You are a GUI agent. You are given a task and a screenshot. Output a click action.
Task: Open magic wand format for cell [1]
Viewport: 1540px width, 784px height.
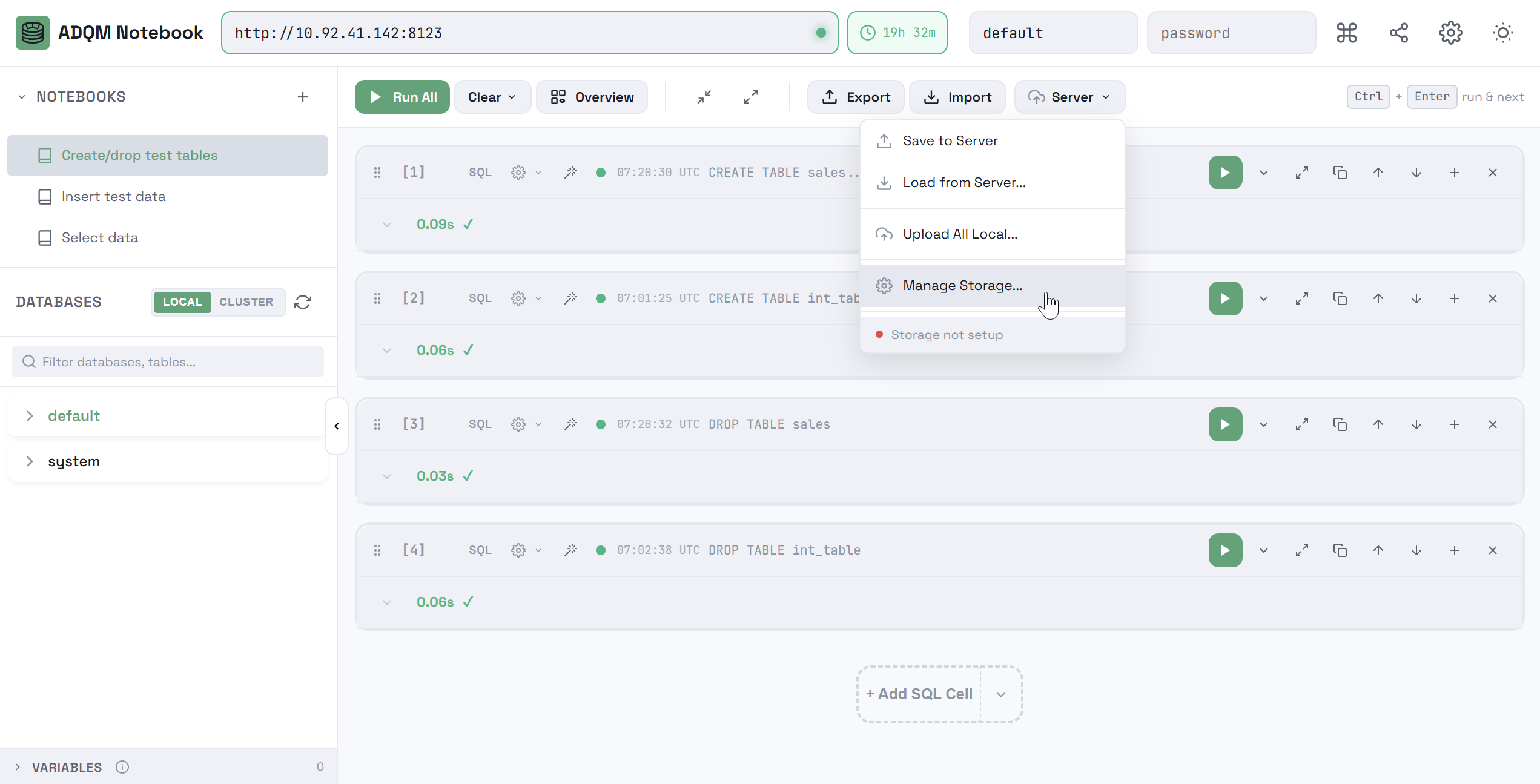tap(570, 173)
